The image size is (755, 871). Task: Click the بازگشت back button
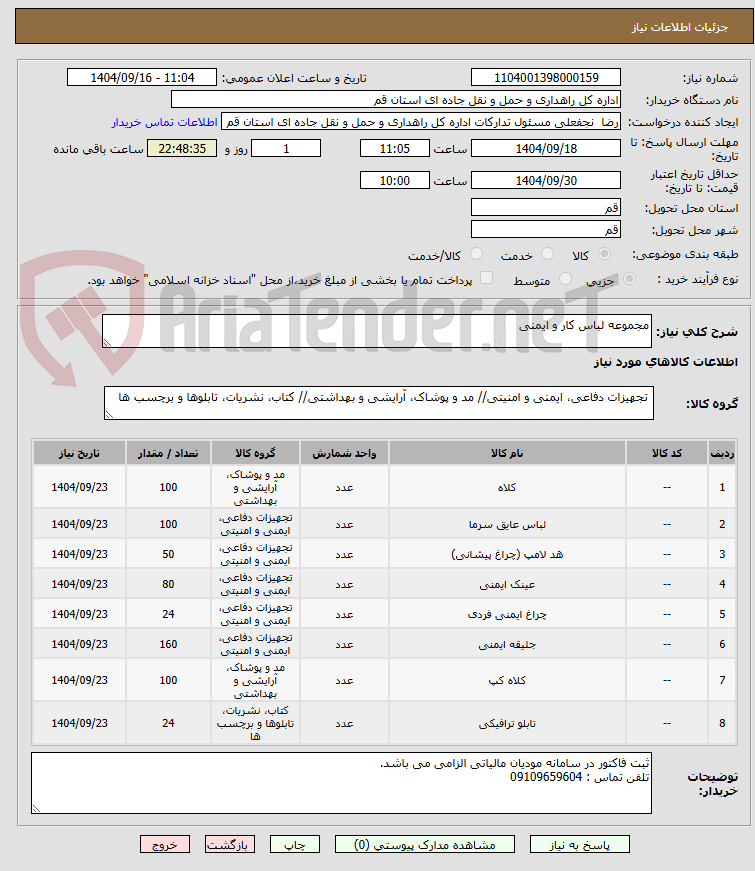230,844
